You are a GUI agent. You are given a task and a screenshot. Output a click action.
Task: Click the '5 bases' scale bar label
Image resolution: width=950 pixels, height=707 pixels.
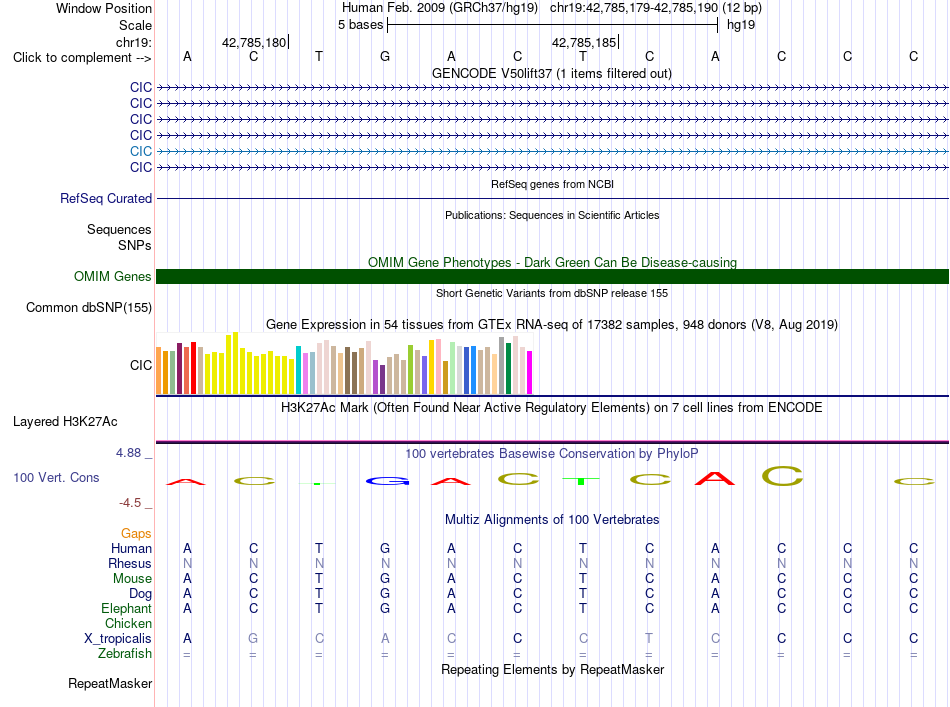coord(360,25)
